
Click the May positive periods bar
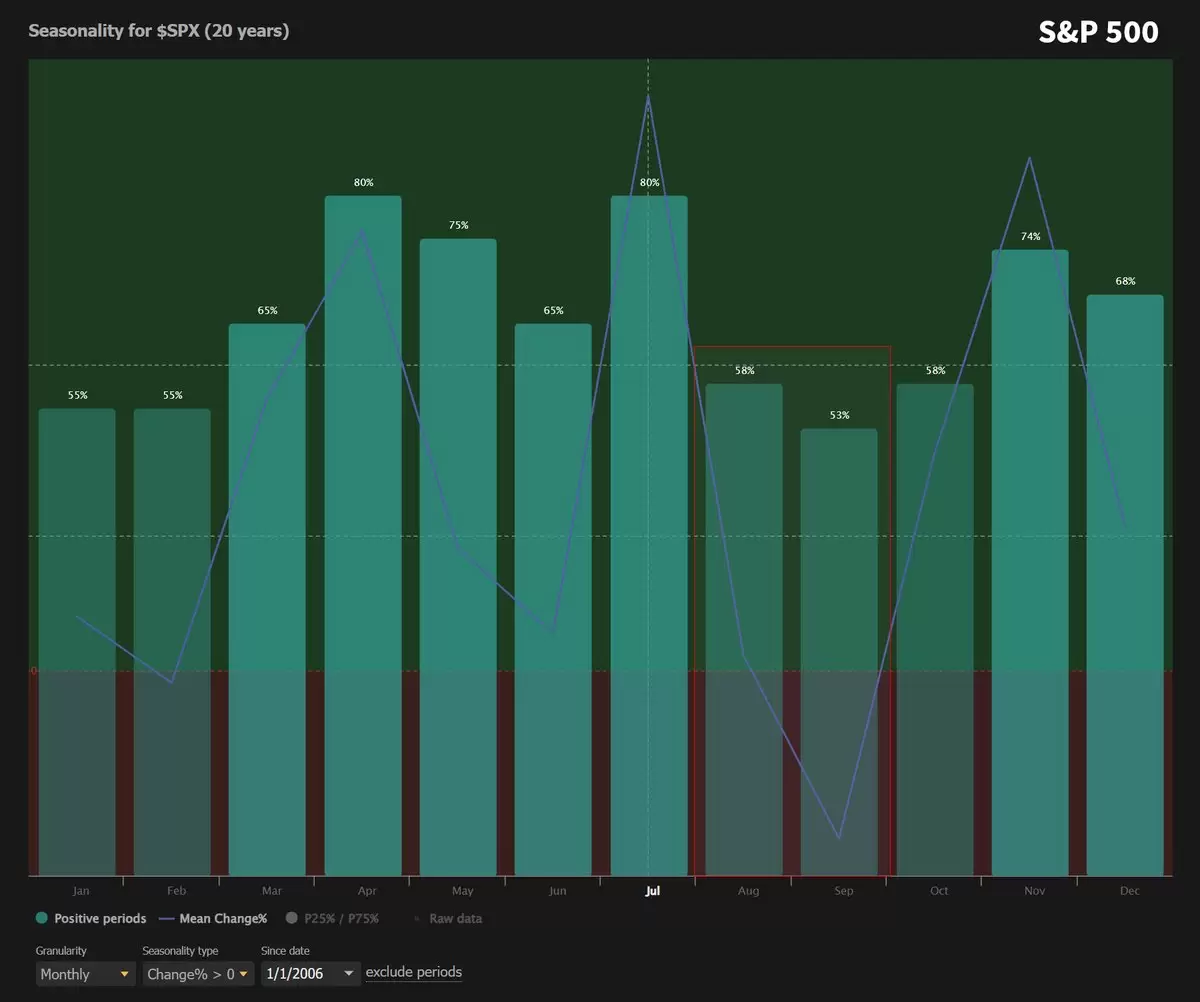click(458, 557)
